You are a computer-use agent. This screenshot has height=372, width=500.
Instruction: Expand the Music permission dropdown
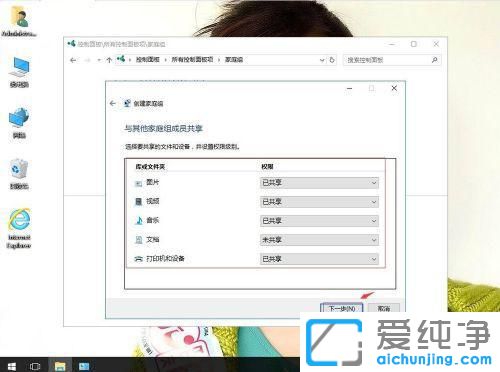[319, 221]
